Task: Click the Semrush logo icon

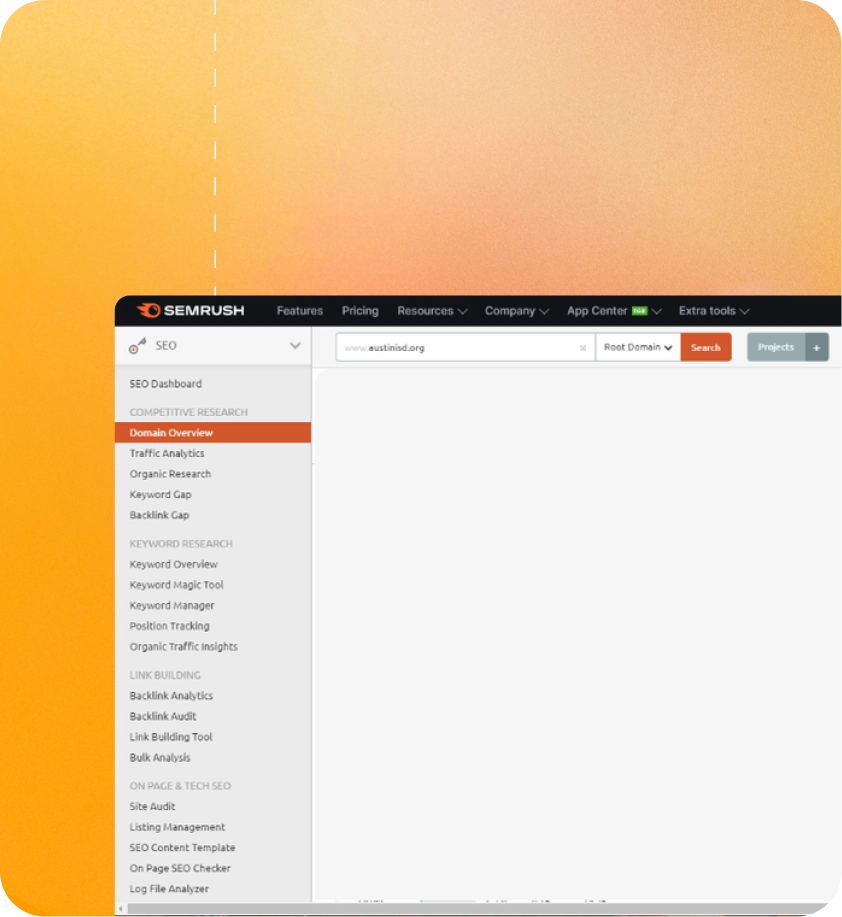Action: pyautogui.click(x=149, y=311)
